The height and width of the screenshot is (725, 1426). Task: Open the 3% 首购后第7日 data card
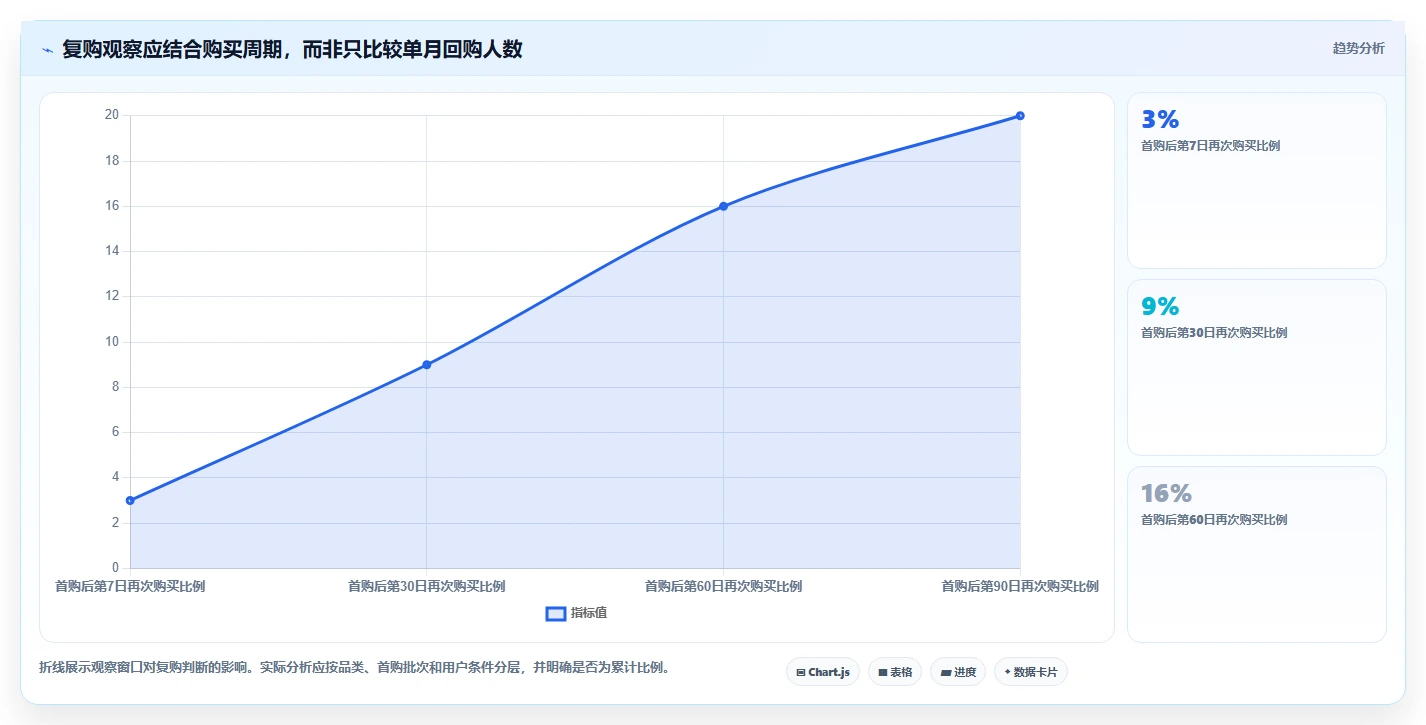[x=1257, y=181]
